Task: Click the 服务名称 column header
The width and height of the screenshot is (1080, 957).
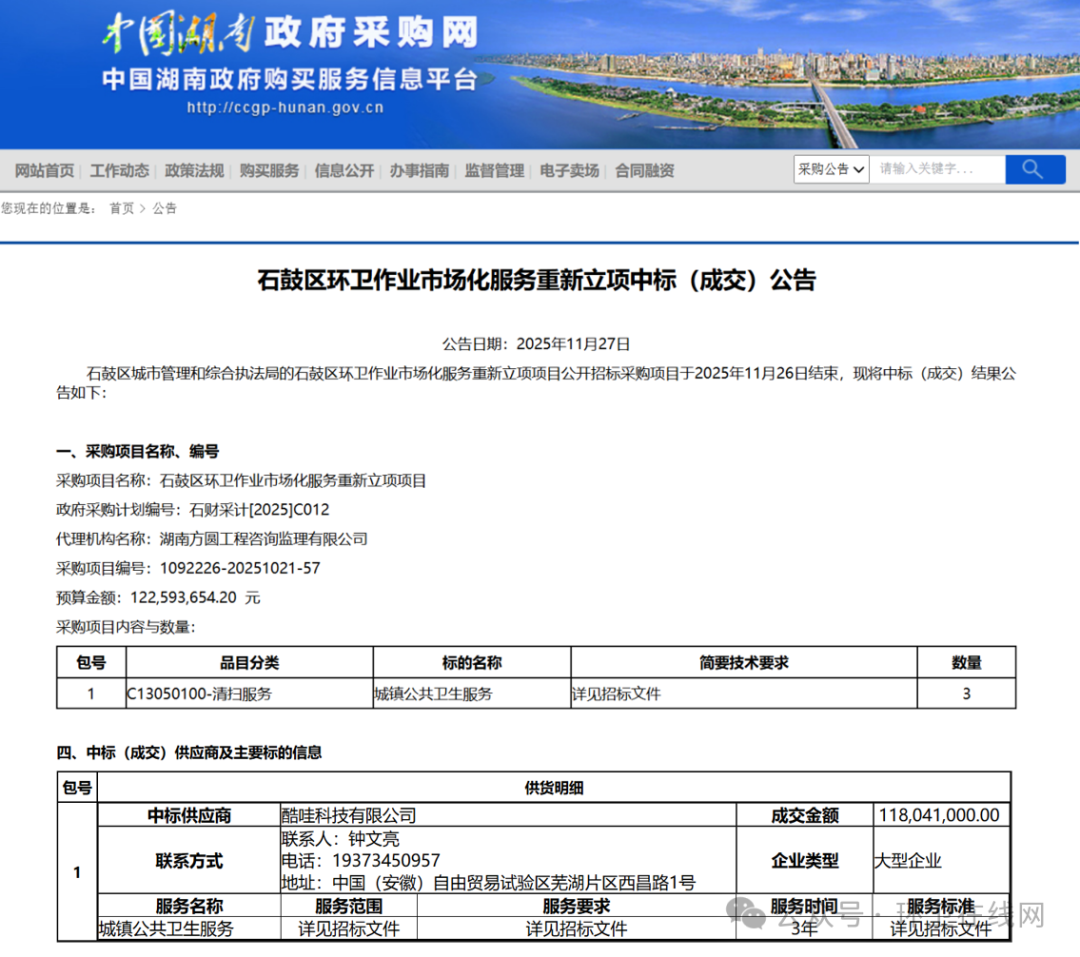Action: tap(189, 906)
